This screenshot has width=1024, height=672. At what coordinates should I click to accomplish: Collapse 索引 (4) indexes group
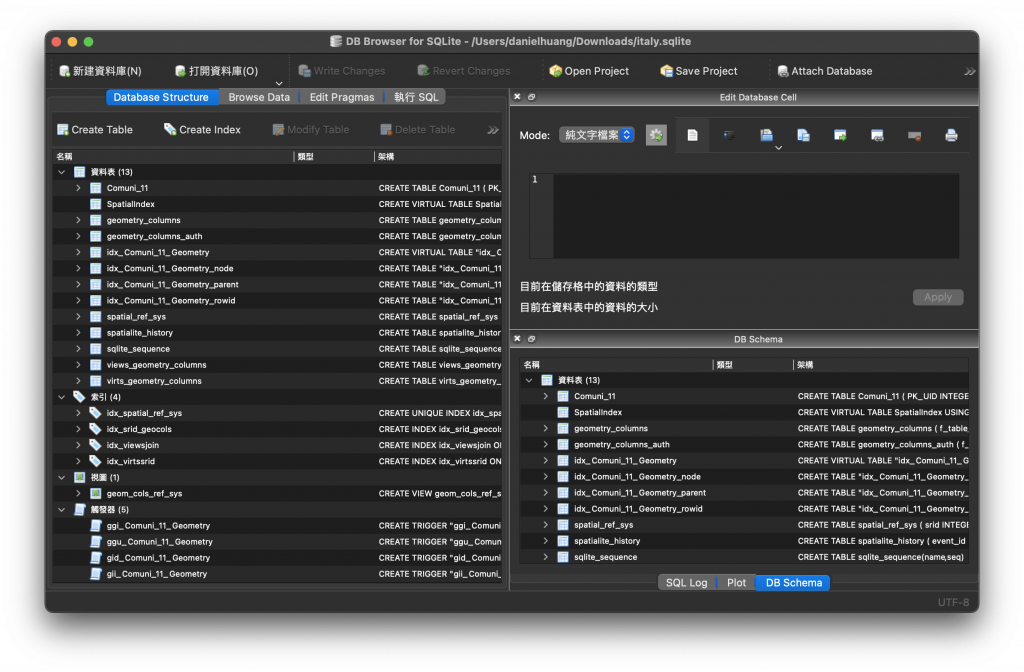[x=61, y=397]
